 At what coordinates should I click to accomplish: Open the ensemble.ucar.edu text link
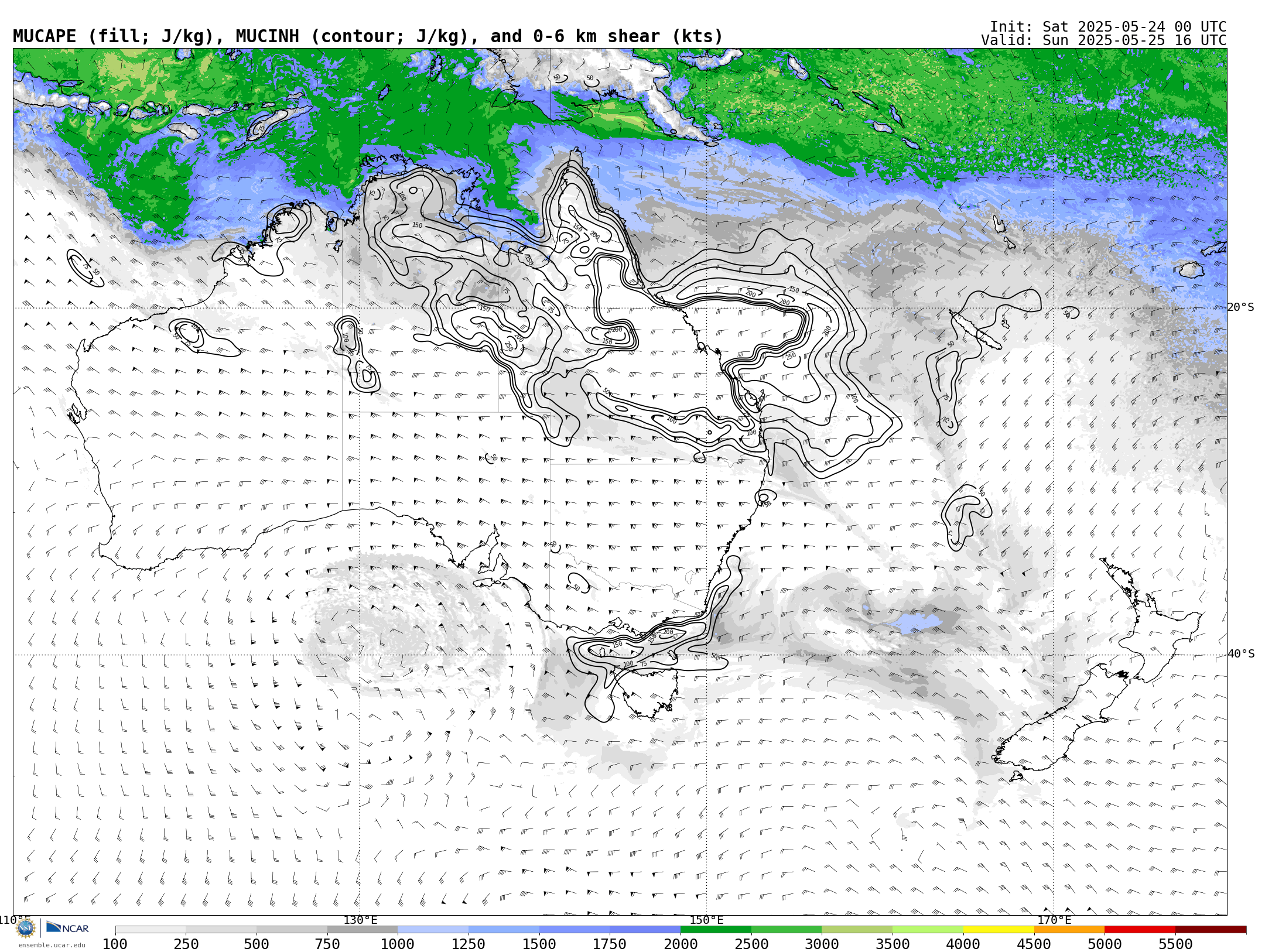(52, 945)
